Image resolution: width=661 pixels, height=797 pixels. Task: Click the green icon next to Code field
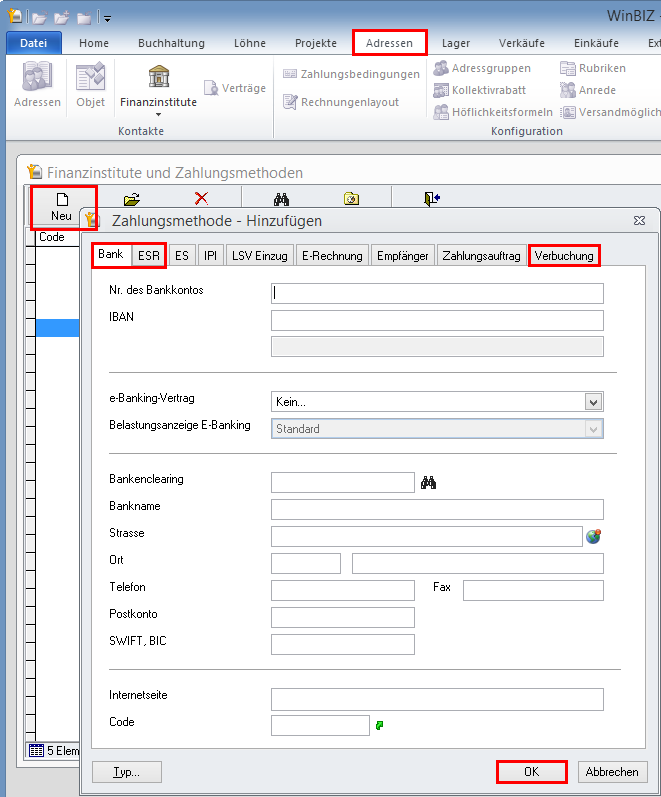click(380, 725)
